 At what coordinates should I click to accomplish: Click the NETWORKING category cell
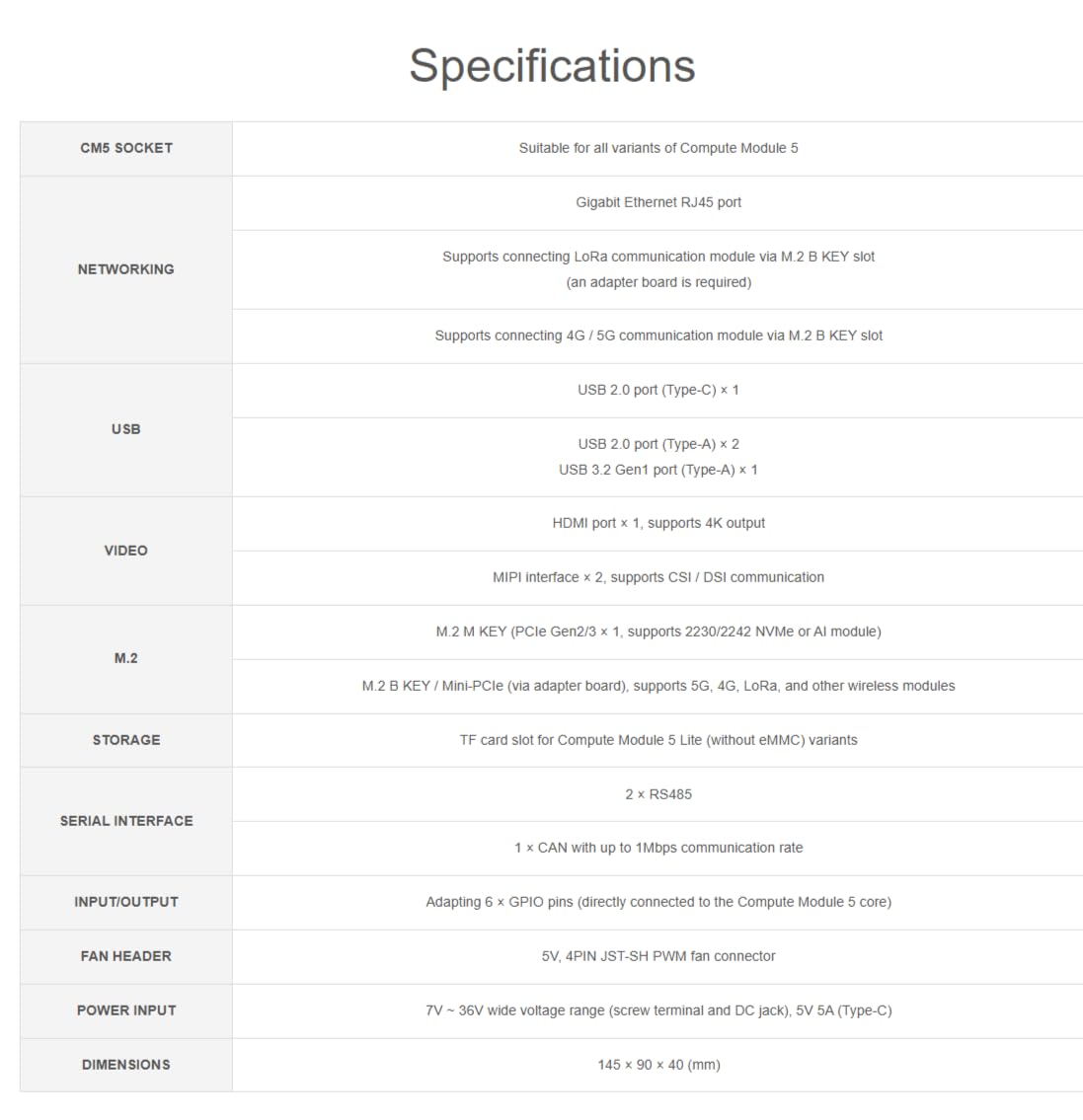pyautogui.click(x=126, y=269)
